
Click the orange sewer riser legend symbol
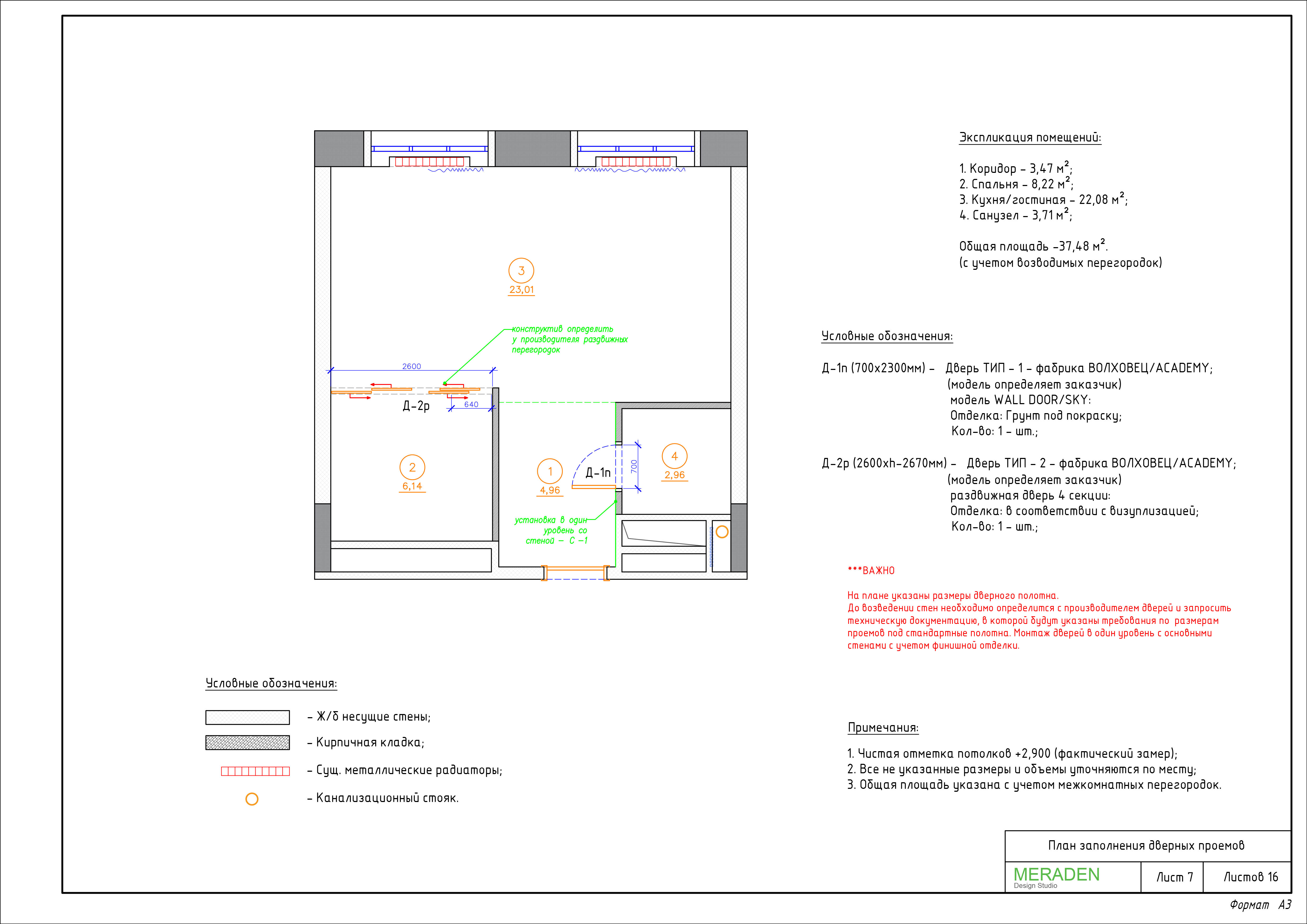[252, 799]
